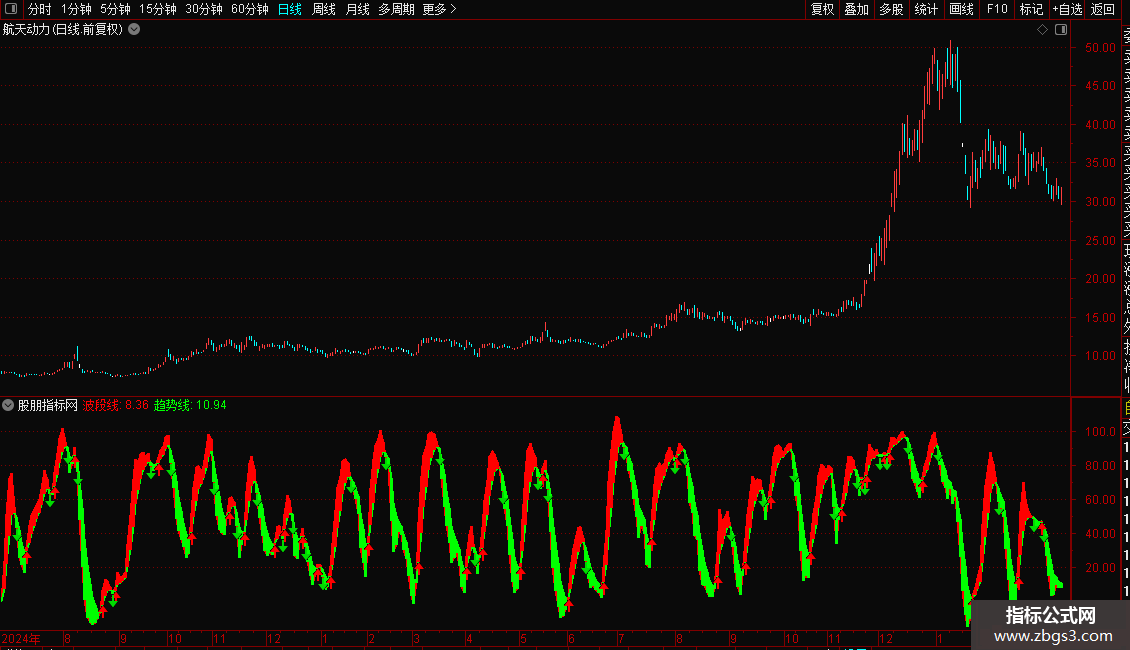Image resolution: width=1130 pixels, height=650 pixels.
Task: Open the 多股 multi-stock view
Action: click(x=891, y=9)
